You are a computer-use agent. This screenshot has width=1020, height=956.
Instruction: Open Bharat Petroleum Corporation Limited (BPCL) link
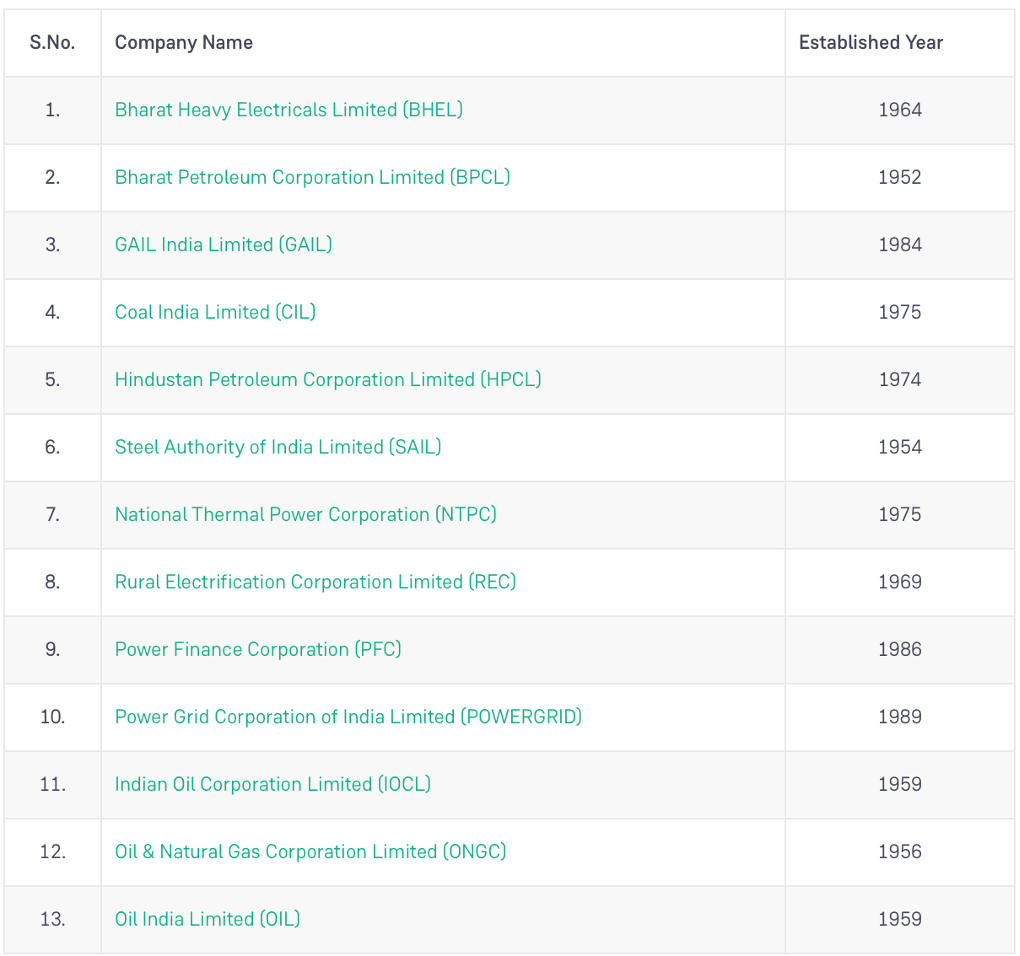(x=312, y=178)
